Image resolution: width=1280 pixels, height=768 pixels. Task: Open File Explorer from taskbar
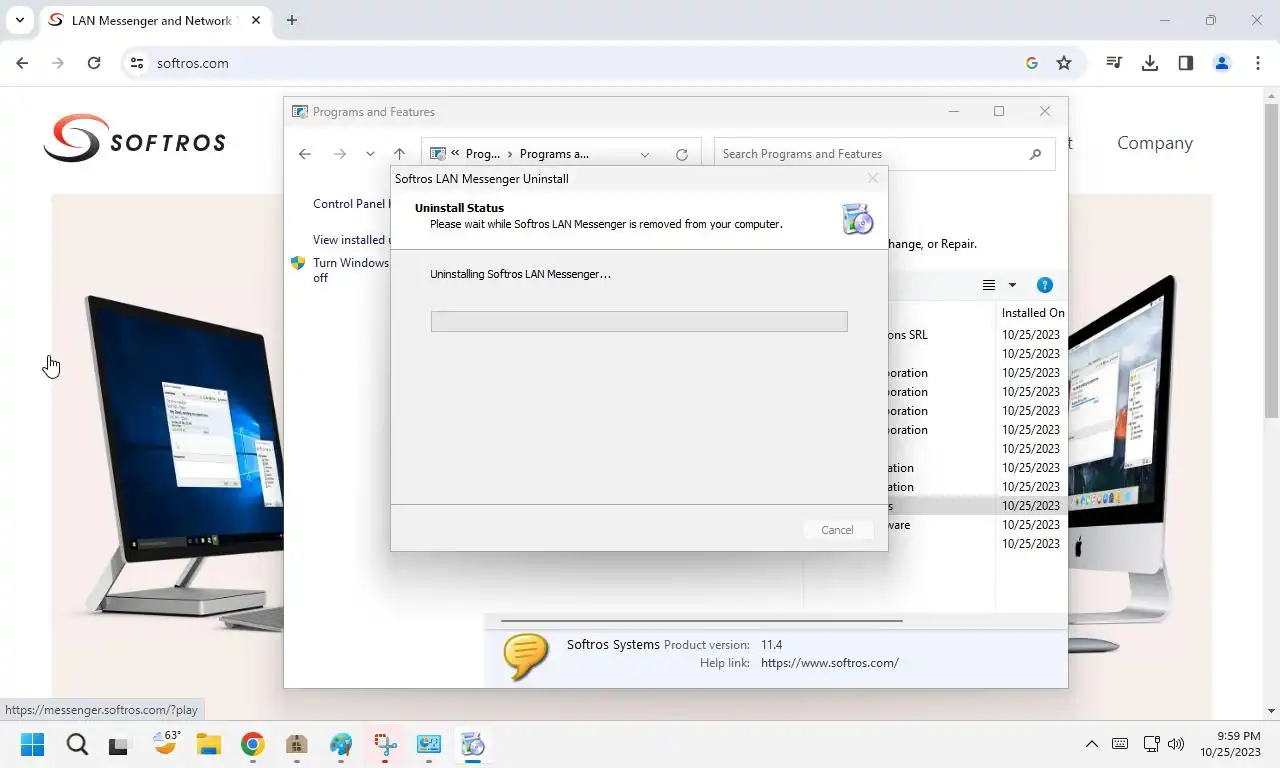point(208,745)
